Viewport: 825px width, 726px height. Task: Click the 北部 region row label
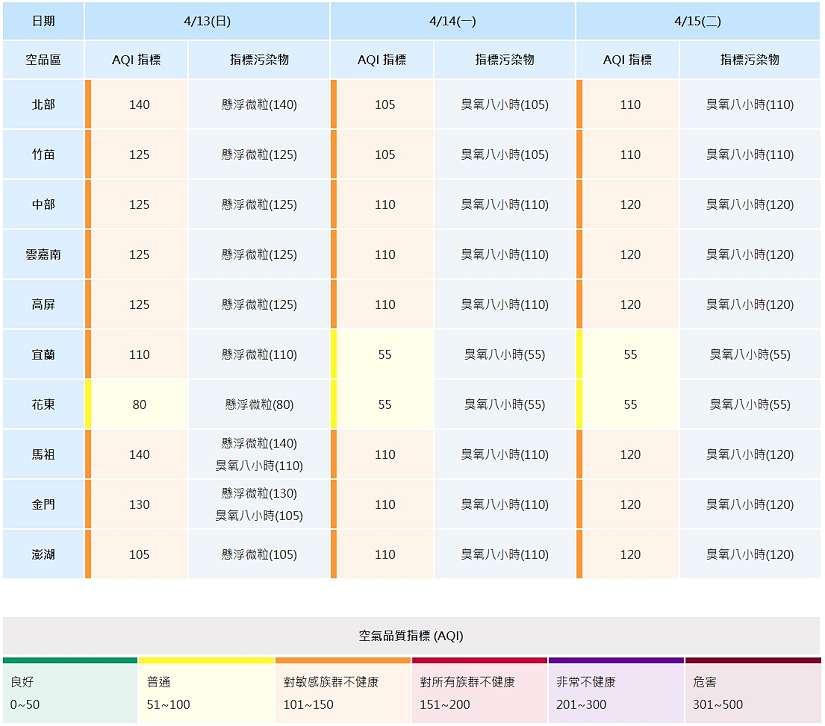click(43, 105)
